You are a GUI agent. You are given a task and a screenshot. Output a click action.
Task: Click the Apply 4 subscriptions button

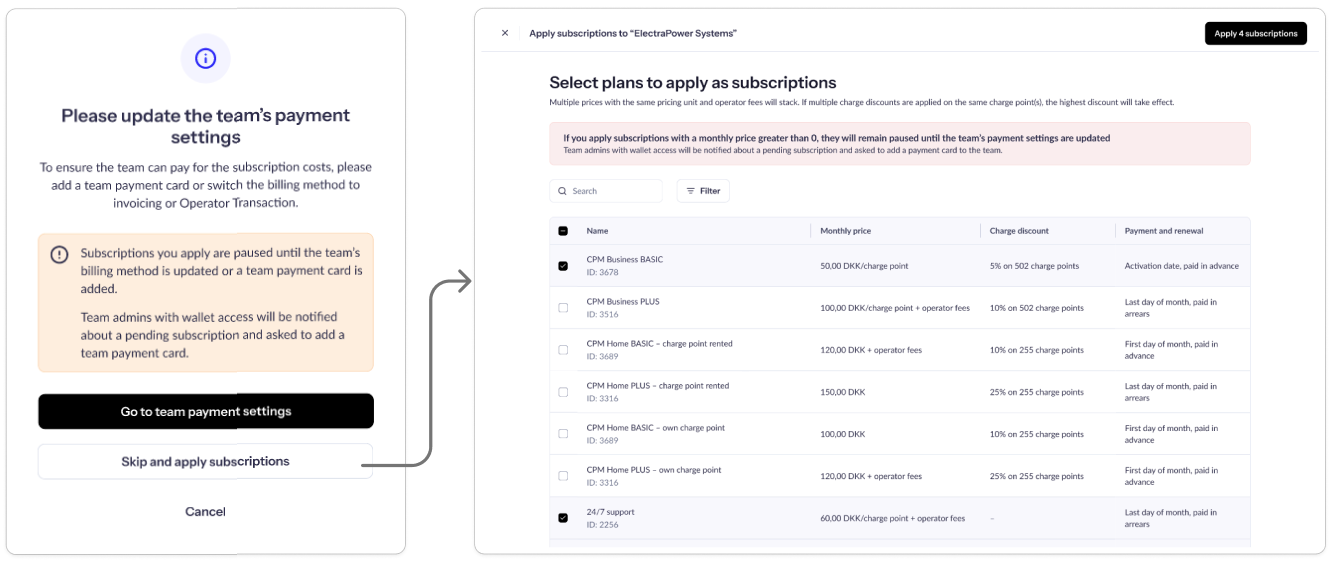1256,33
